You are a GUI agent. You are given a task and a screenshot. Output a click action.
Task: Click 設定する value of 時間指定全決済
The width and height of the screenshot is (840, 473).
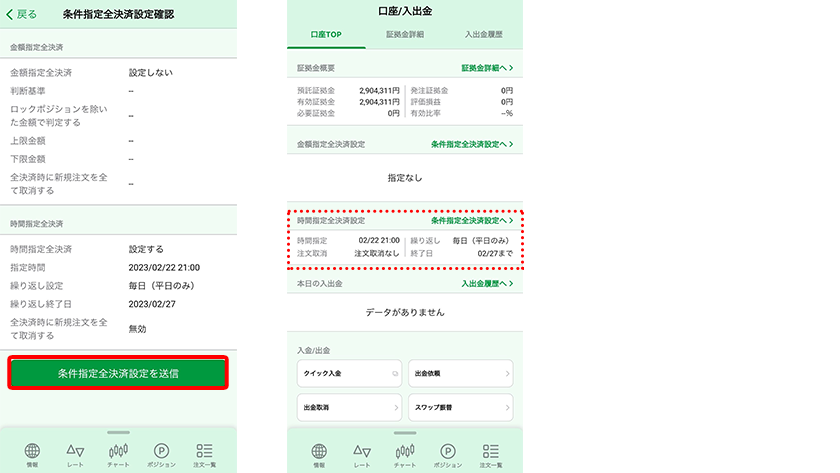(146, 249)
